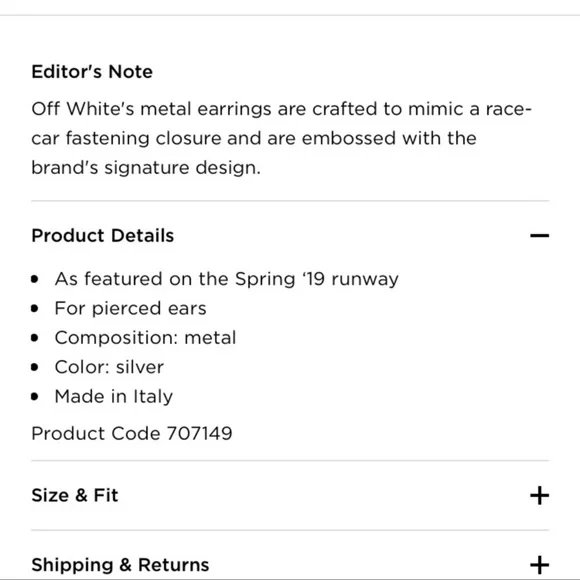Click the bullet dot before 'Color: silver'
Screen dimensions: 580x580
(35, 367)
